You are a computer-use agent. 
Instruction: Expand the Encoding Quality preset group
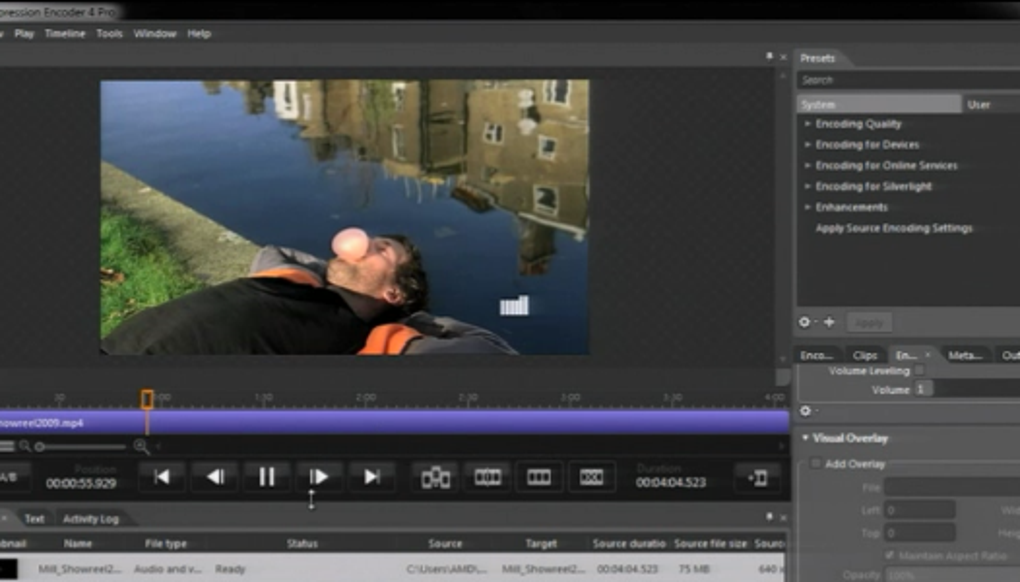808,124
